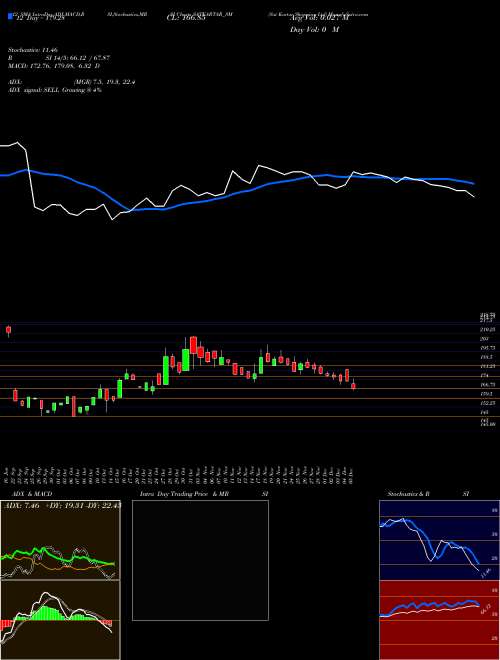Click the blue Stochastics chart panel
The height and width of the screenshot is (660, 500).
439,540
